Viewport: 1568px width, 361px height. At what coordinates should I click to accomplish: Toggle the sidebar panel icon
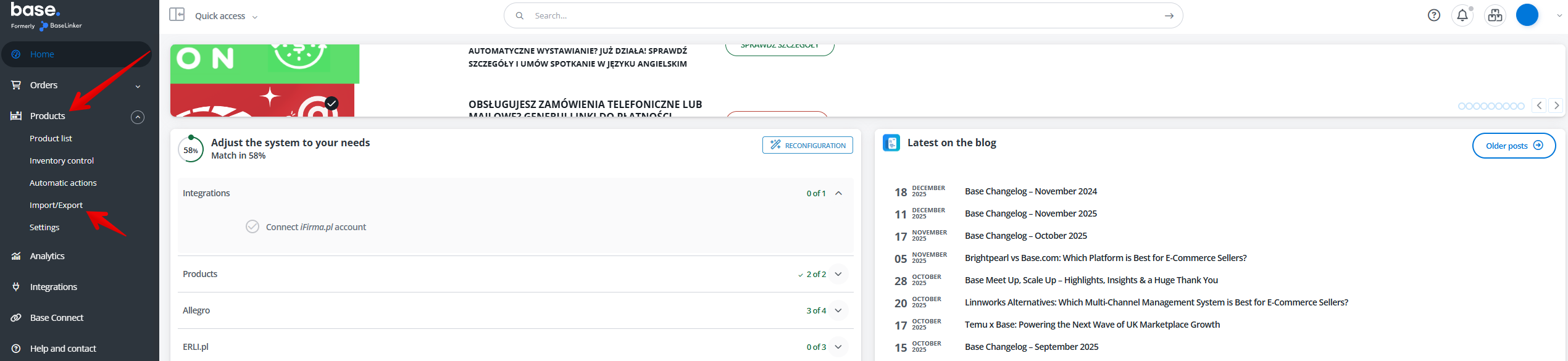177,15
